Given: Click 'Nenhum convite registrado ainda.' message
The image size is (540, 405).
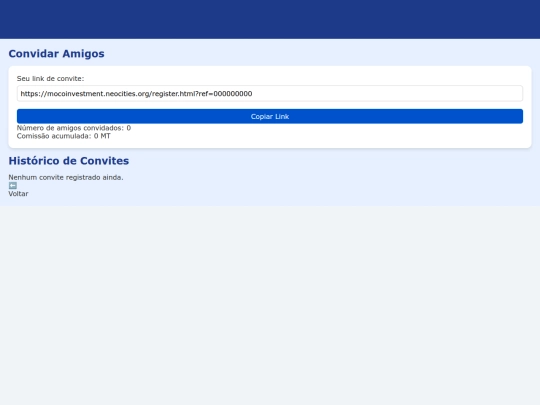Looking at the screenshot, I should (x=66, y=177).
